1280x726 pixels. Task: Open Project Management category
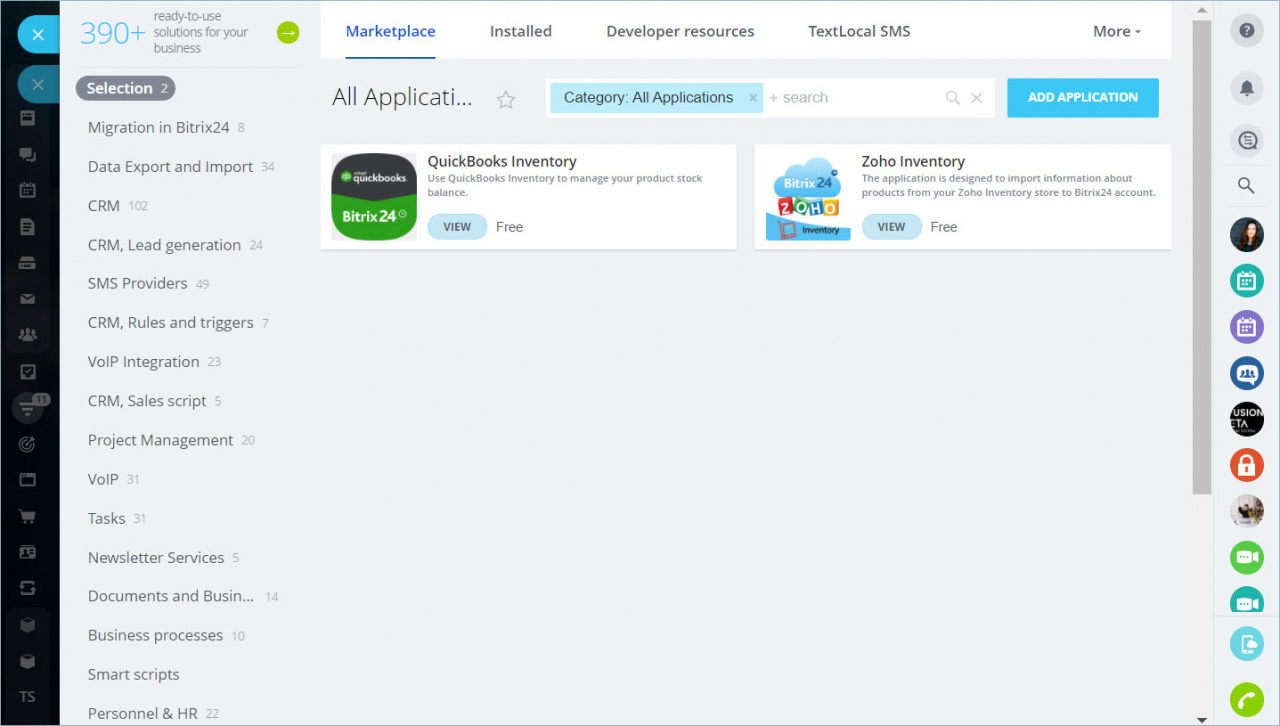(x=161, y=440)
